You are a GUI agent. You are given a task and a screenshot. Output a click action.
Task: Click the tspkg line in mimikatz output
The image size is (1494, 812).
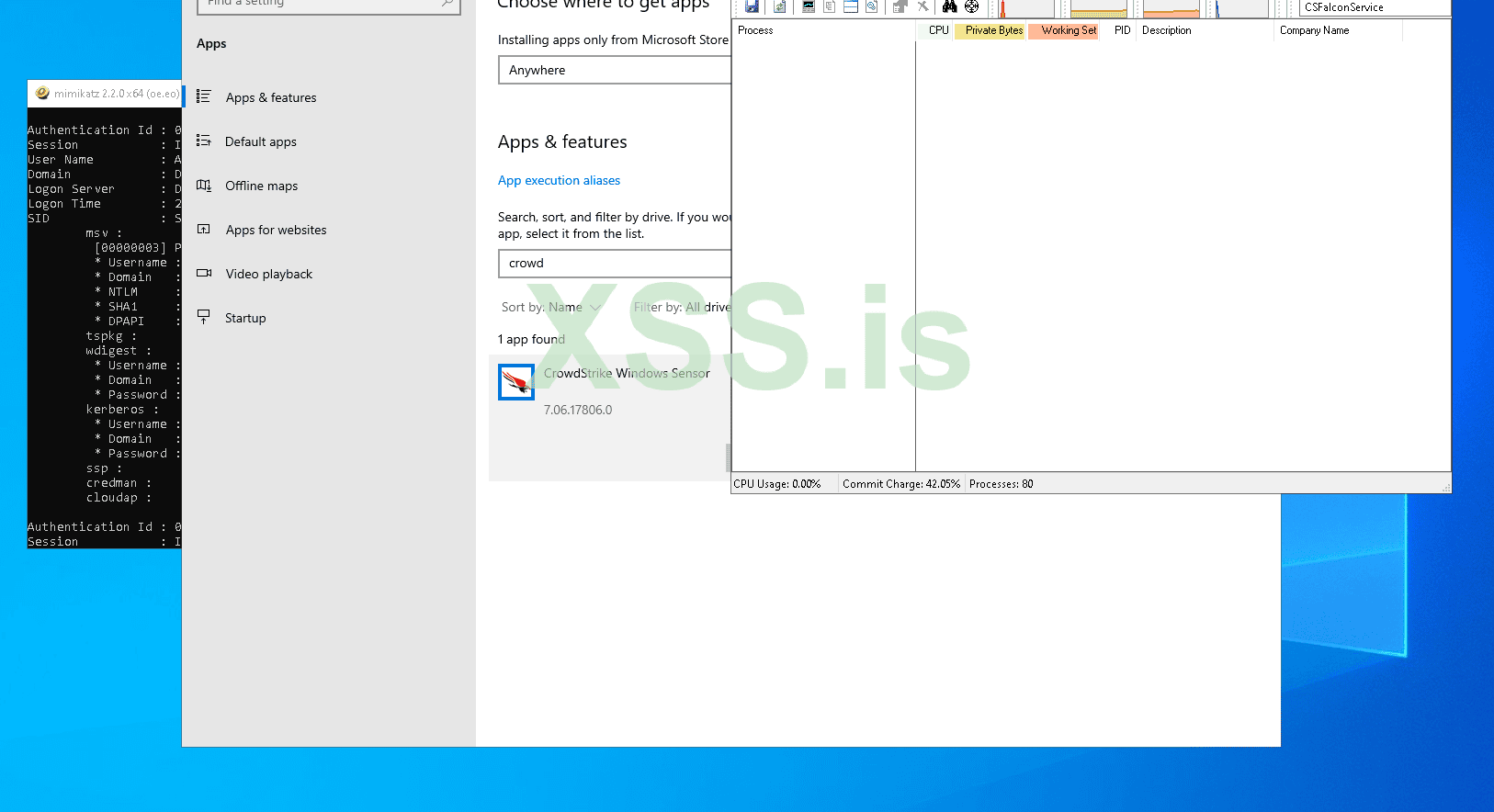pyautogui.click(x=111, y=336)
